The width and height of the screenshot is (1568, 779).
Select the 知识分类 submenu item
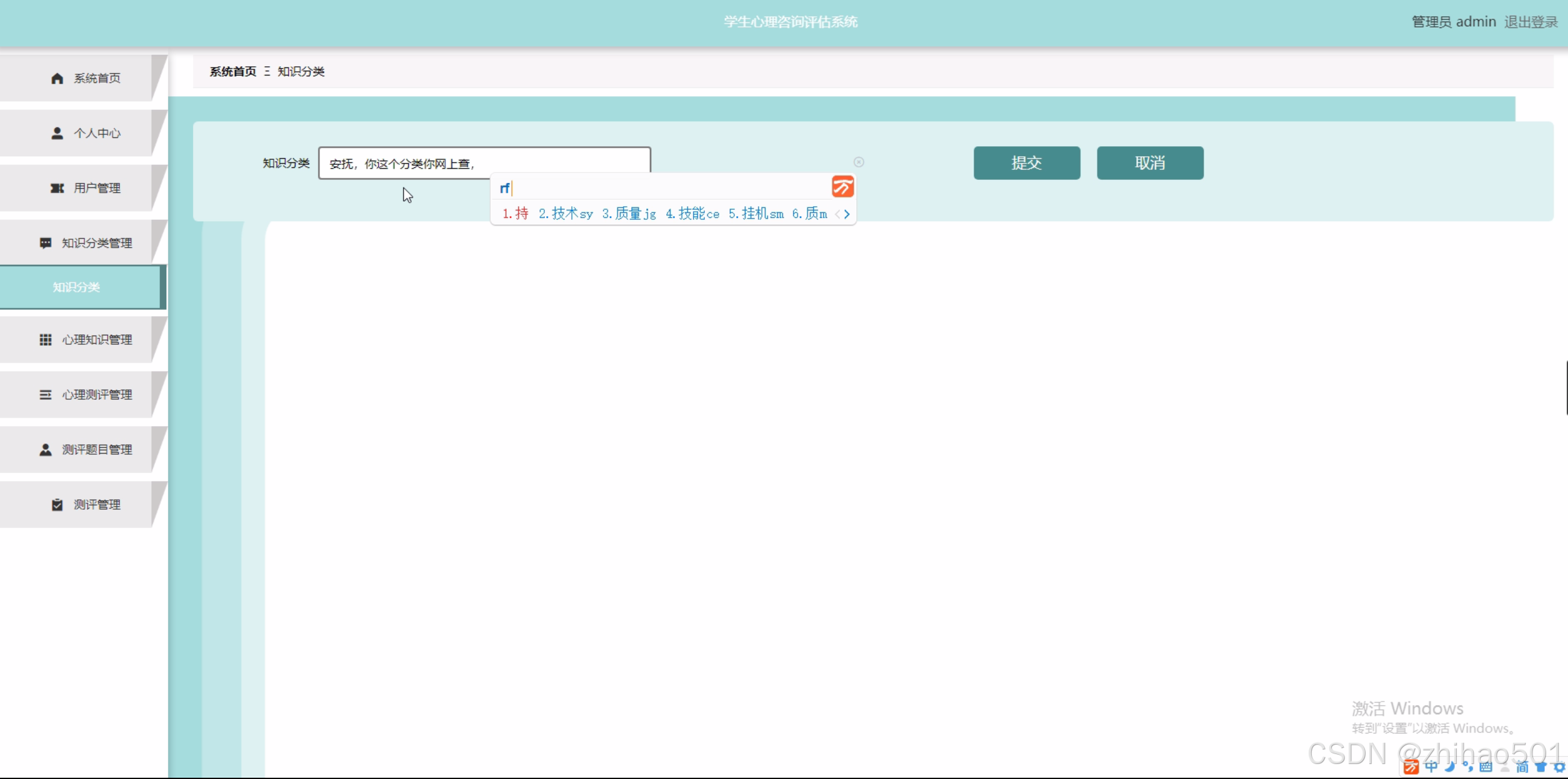tap(76, 287)
